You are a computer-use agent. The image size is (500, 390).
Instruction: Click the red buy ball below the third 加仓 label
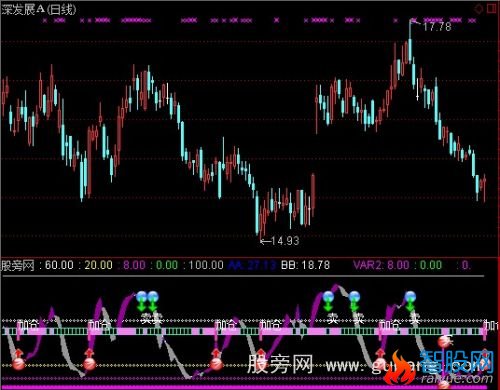pos(216,364)
